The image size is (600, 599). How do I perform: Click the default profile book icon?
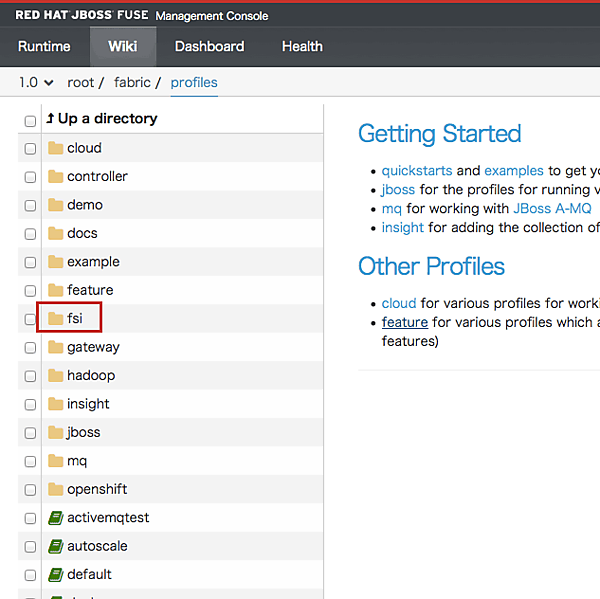click(x=56, y=575)
